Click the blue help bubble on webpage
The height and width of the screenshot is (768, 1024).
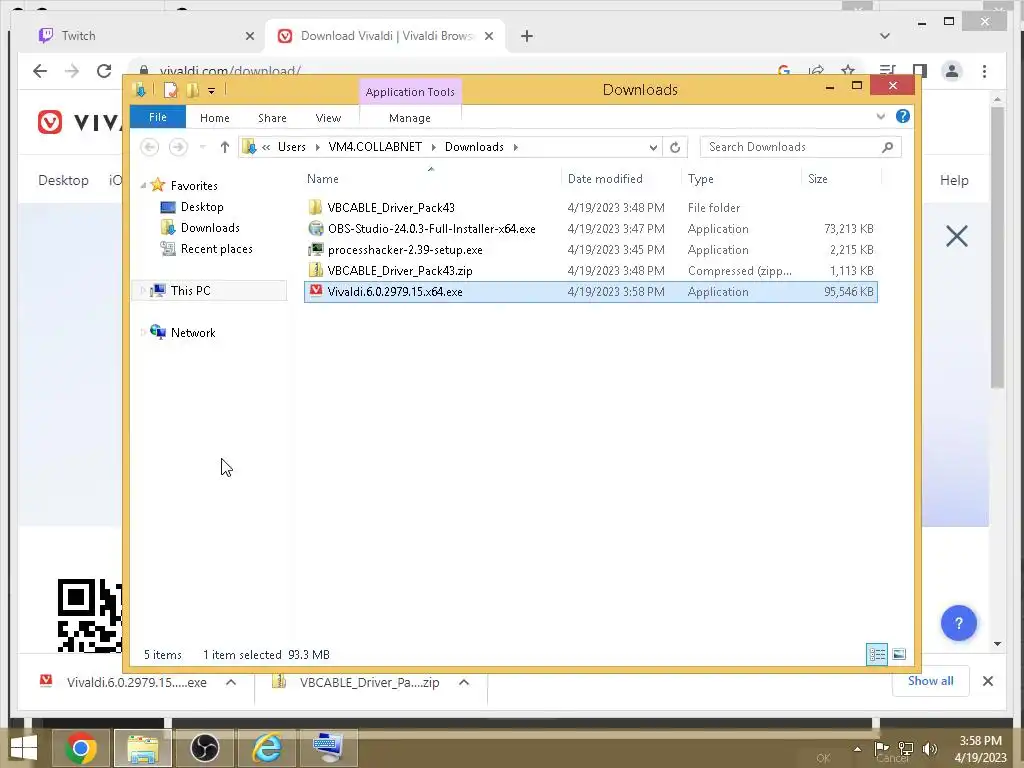click(958, 623)
